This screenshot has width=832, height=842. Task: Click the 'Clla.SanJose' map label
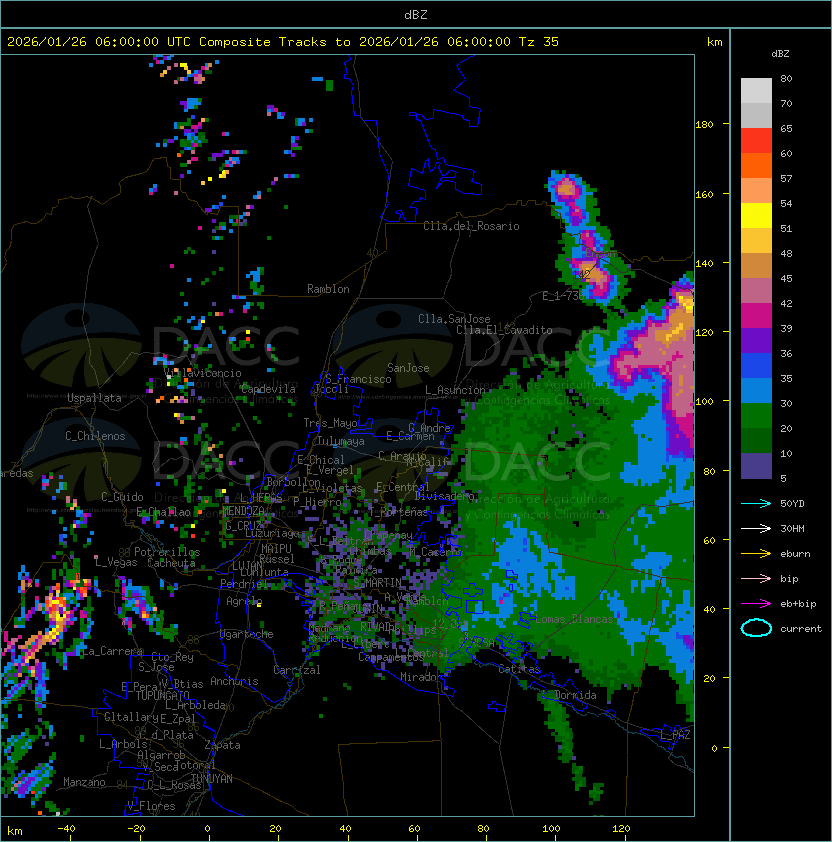[454, 319]
